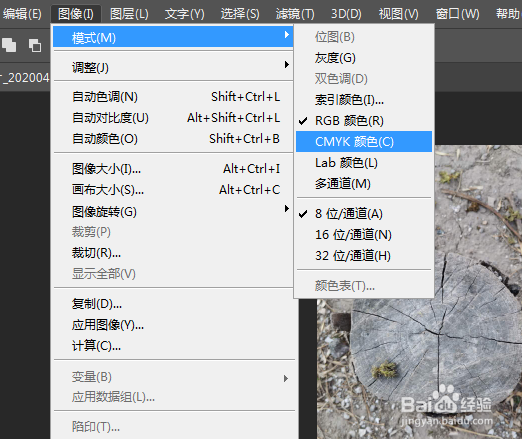Select 灰度(G) color mode

click(364, 58)
